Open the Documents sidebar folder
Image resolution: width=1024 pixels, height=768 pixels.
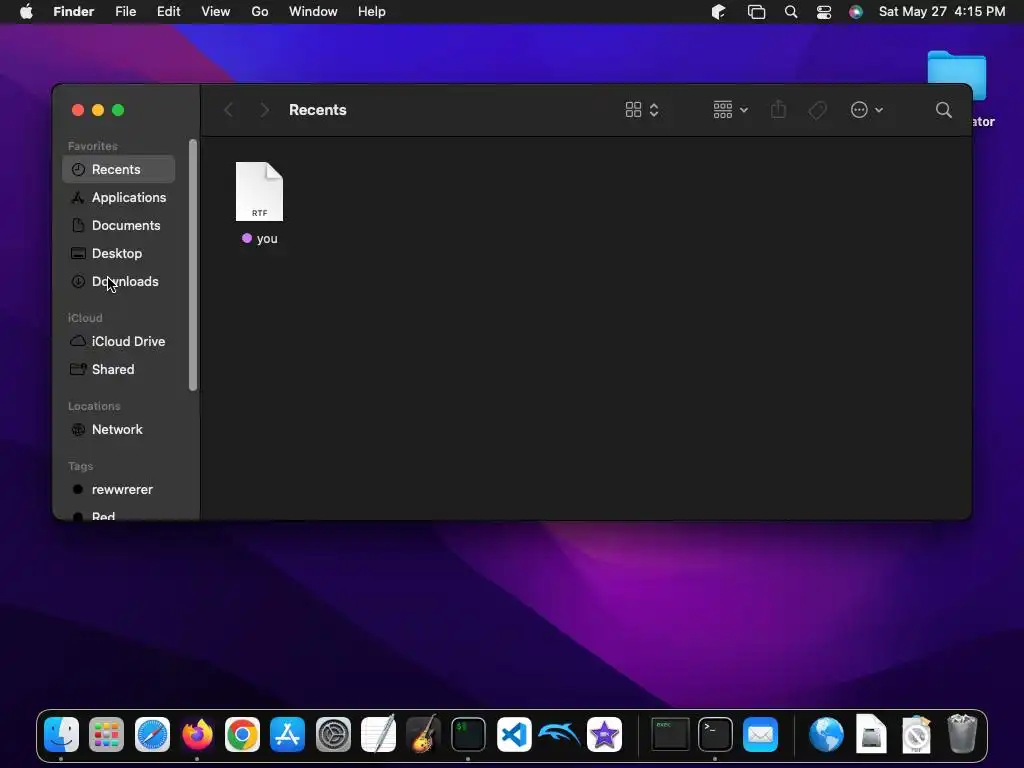[x=118, y=225]
